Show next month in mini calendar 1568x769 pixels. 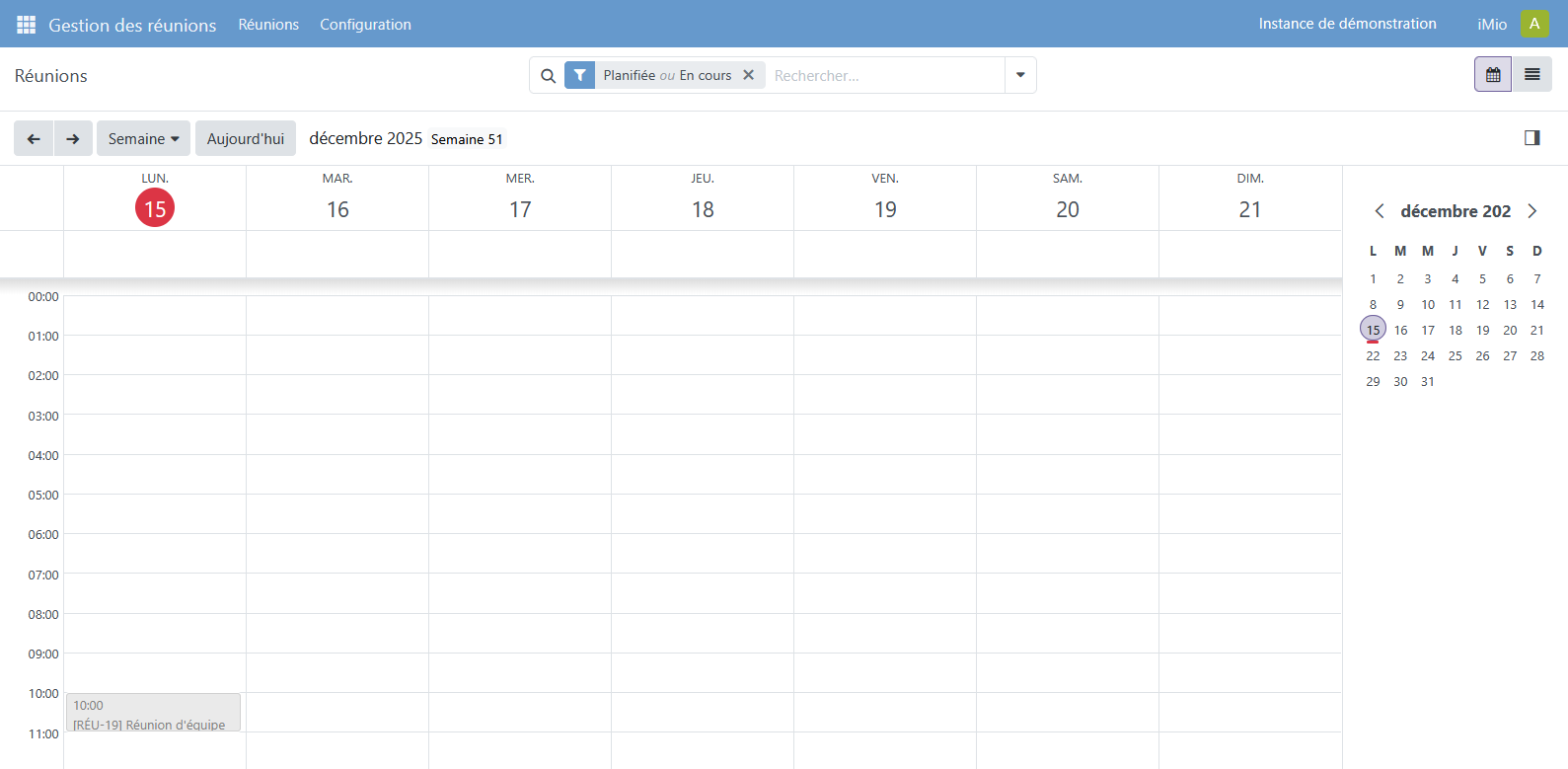[x=1532, y=211]
